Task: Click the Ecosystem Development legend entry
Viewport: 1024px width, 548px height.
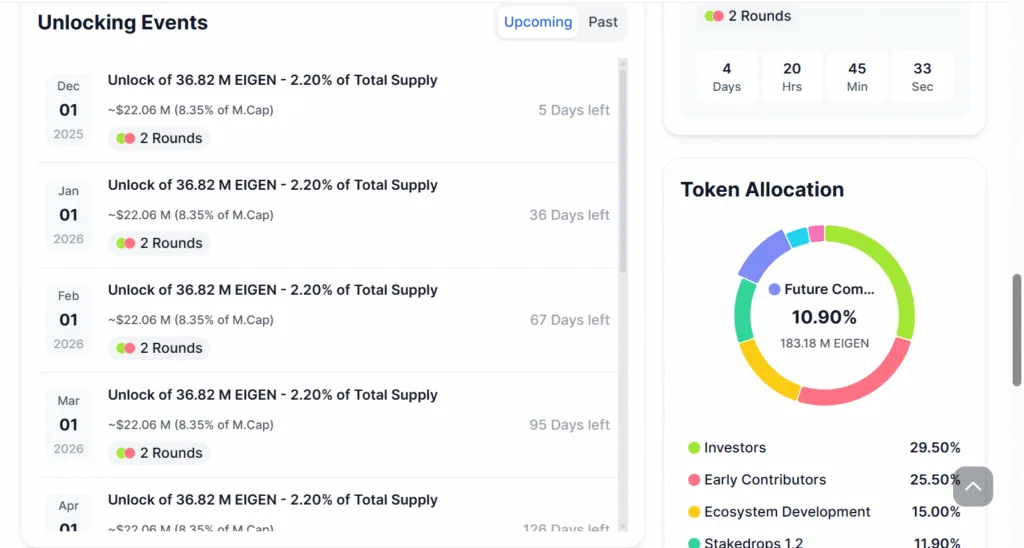Action: [824, 511]
